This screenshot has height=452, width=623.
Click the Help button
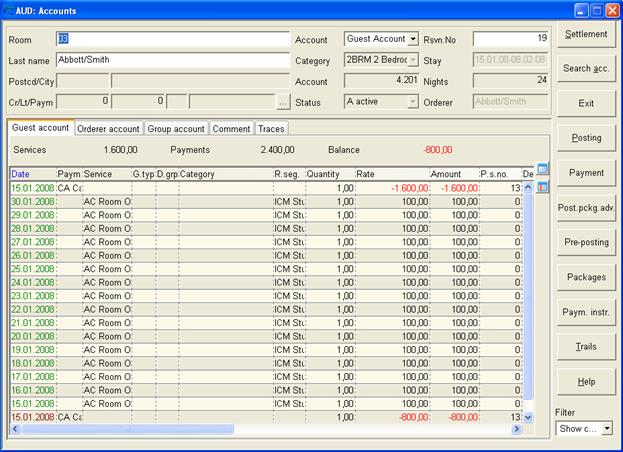pos(586,382)
